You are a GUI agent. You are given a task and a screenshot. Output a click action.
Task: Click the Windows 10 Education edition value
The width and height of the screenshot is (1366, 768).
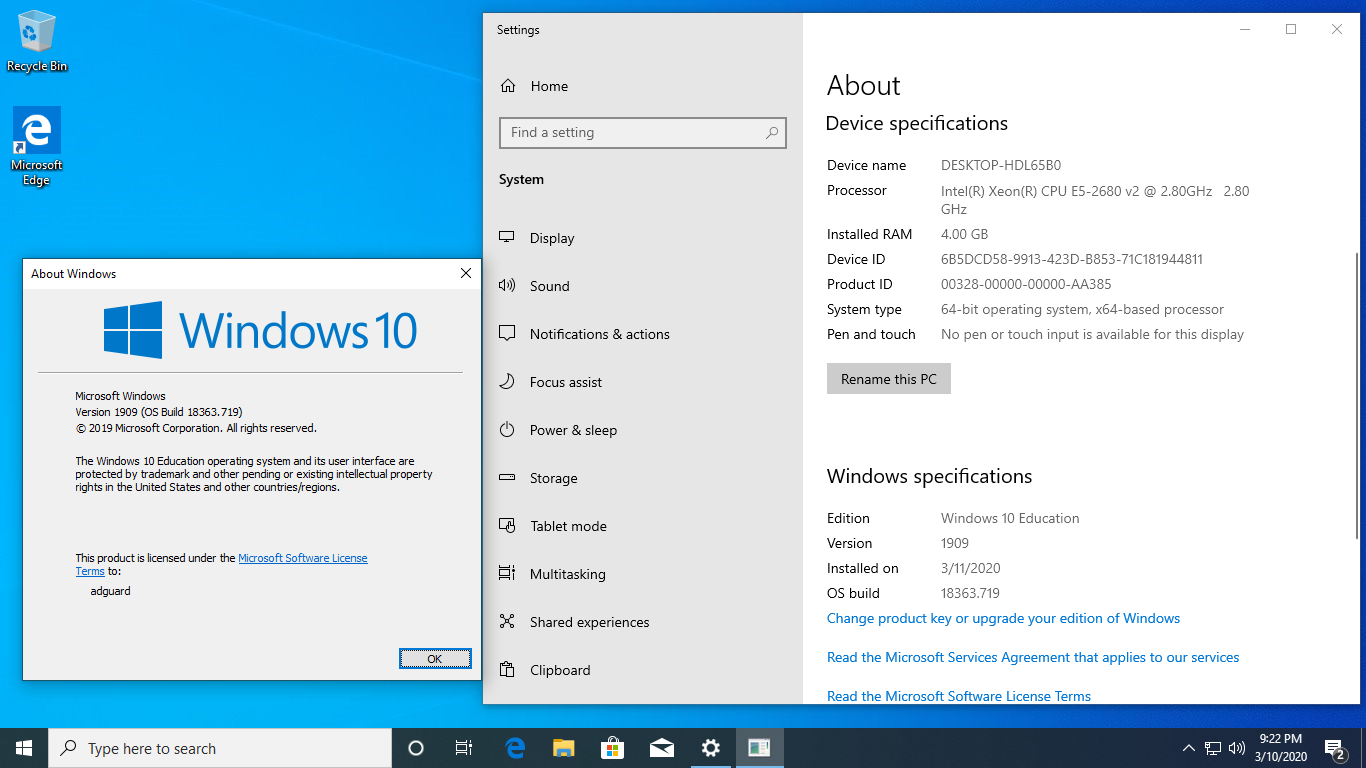[x=1010, y=518]
